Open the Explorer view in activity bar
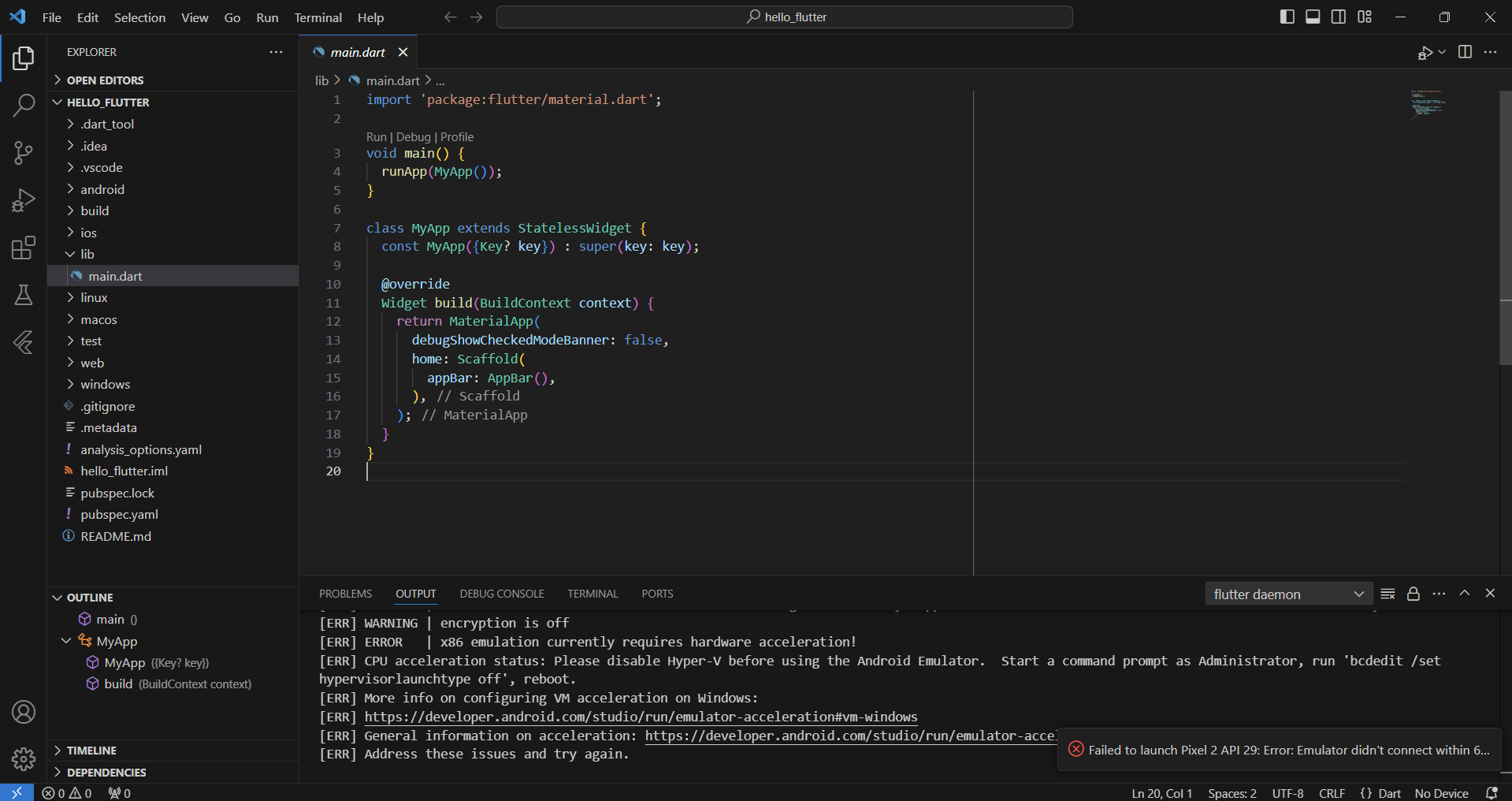 pos(24,58)
